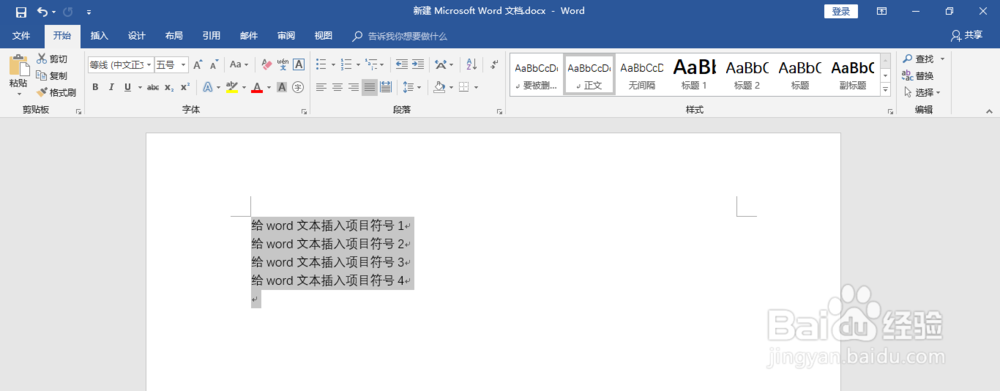Screen dimensions: 1000x391
Task: Click the multilevel list icon
Action: [371, 64]
